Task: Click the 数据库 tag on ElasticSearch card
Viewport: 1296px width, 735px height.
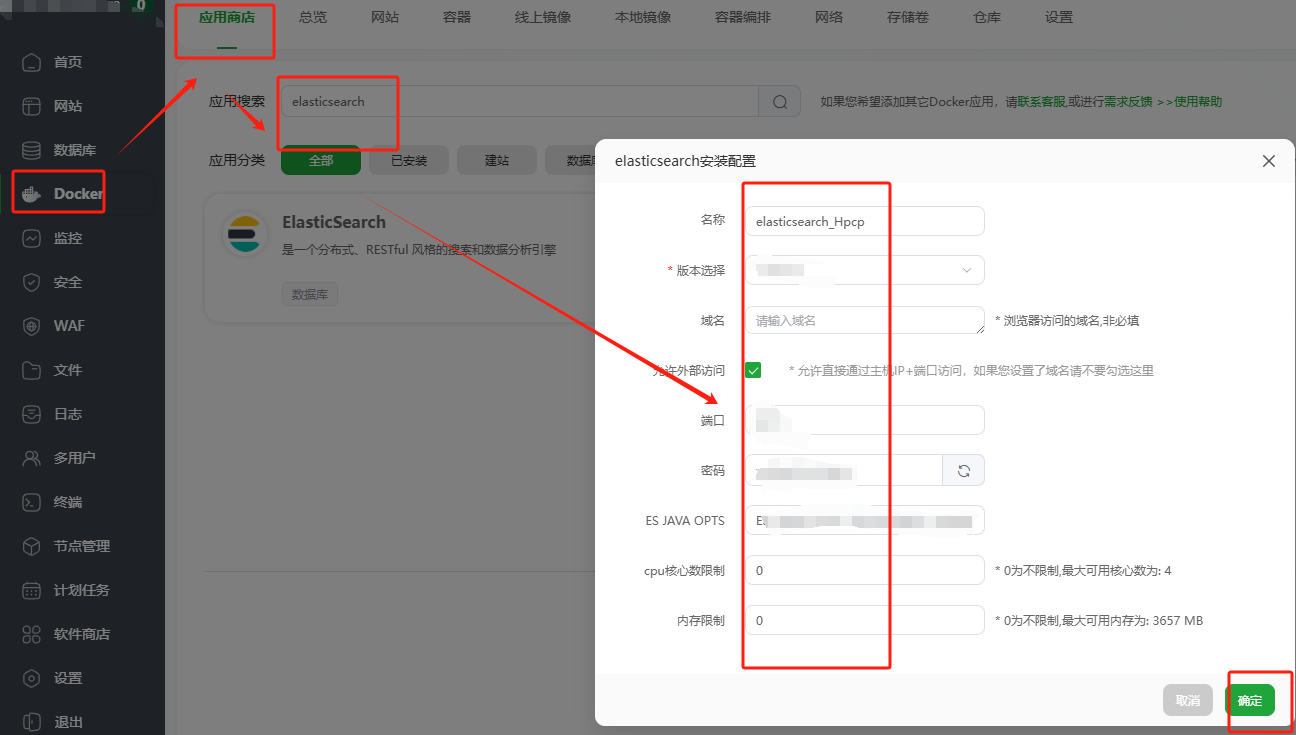Action: coord(311,294)
